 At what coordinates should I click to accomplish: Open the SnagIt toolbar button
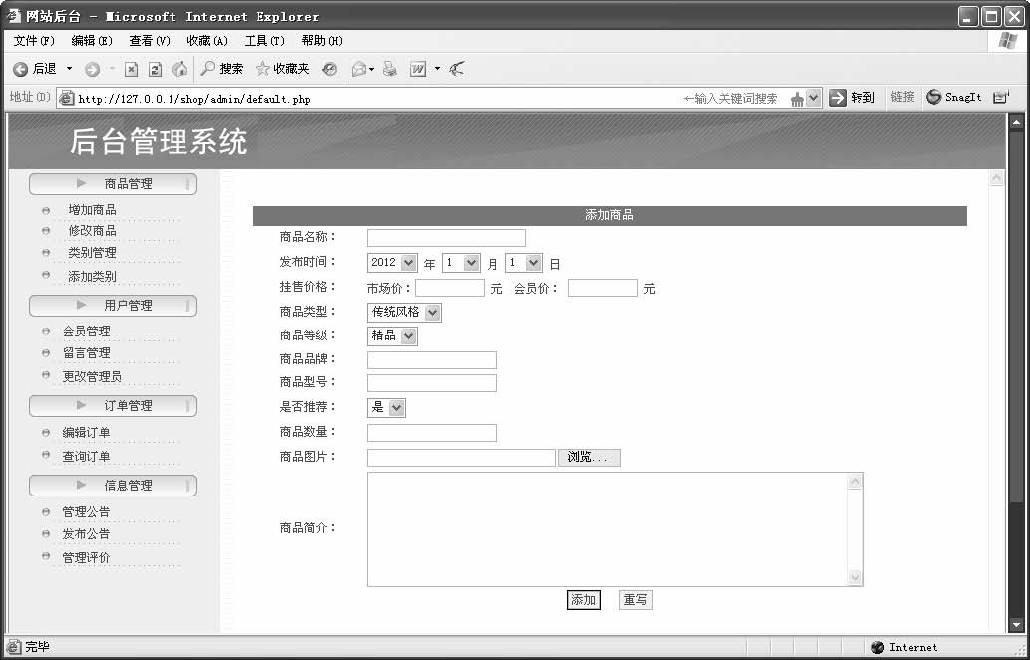[954, 98]
